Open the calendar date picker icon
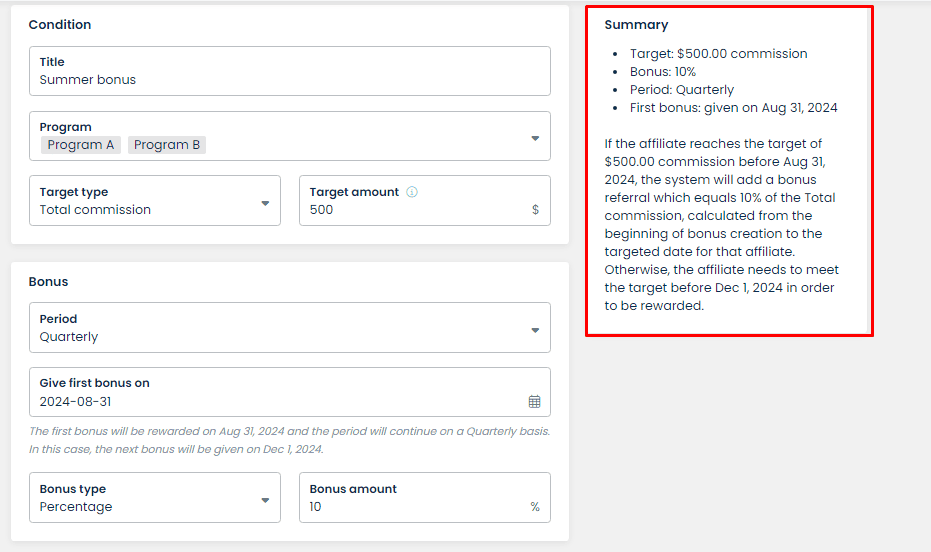 [x=534, y=402]
